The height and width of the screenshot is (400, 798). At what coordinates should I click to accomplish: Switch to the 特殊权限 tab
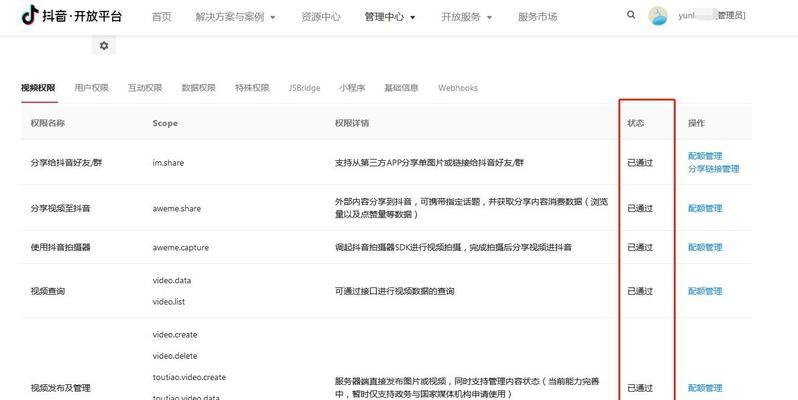252,88
